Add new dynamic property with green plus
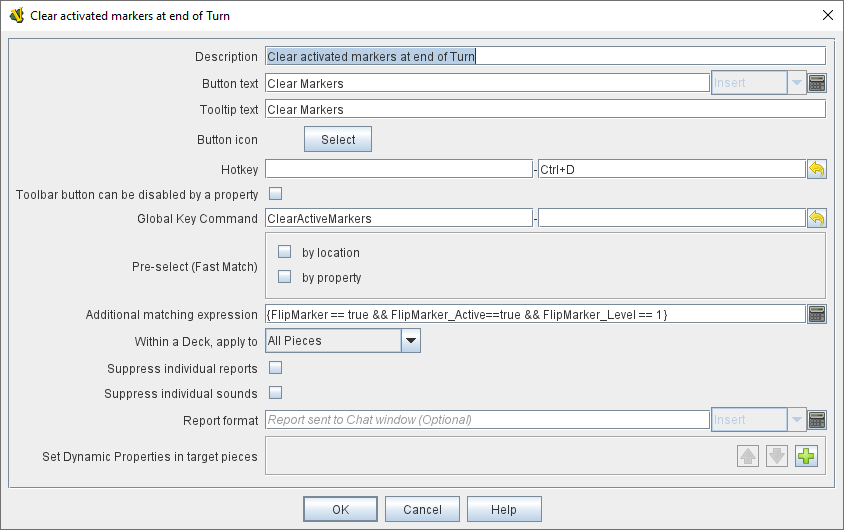This screenshot has width=844, height=530. click(806, 457)
